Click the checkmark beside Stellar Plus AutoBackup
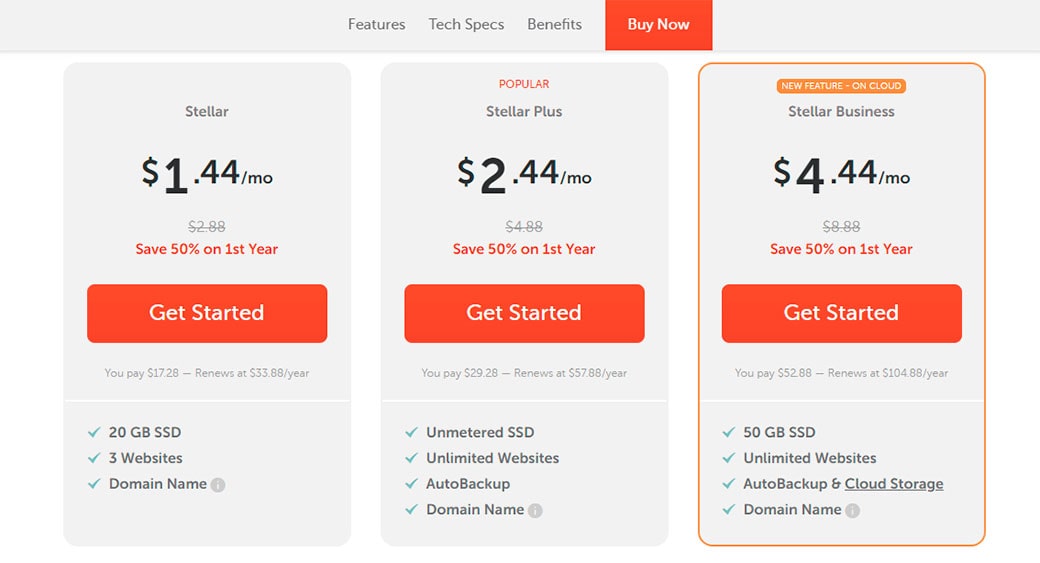The height and width of the screenshot is (563, 1040). 411,484
